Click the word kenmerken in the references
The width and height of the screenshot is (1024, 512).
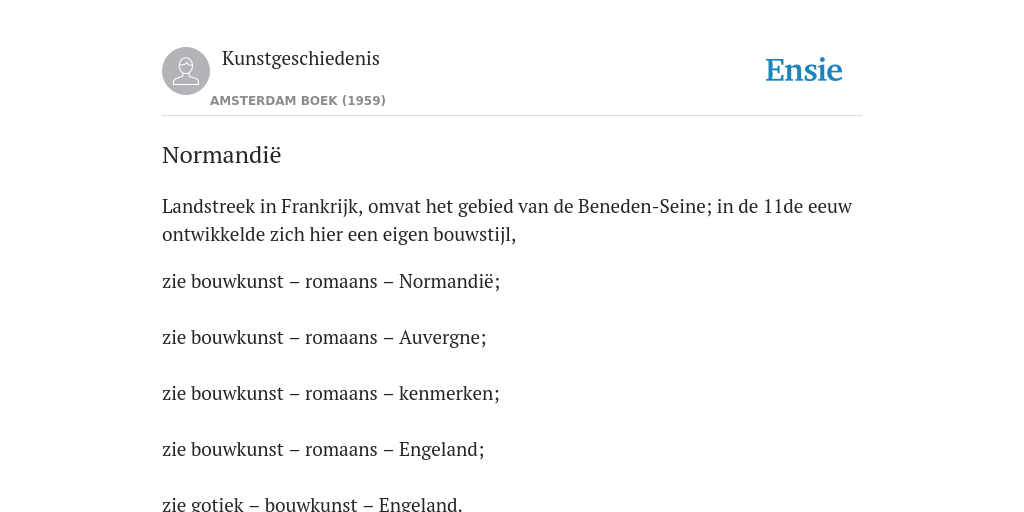(449, 394)
